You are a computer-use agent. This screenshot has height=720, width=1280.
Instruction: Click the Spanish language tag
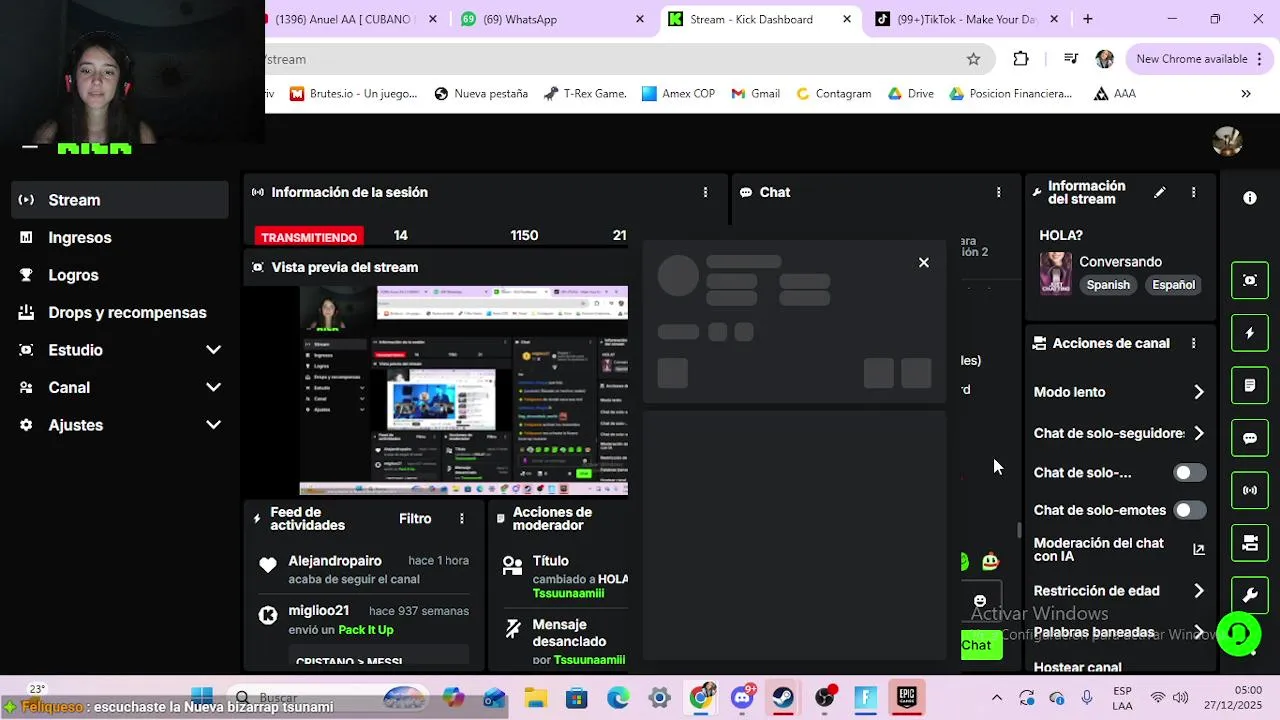click(x=1108, y=285)
